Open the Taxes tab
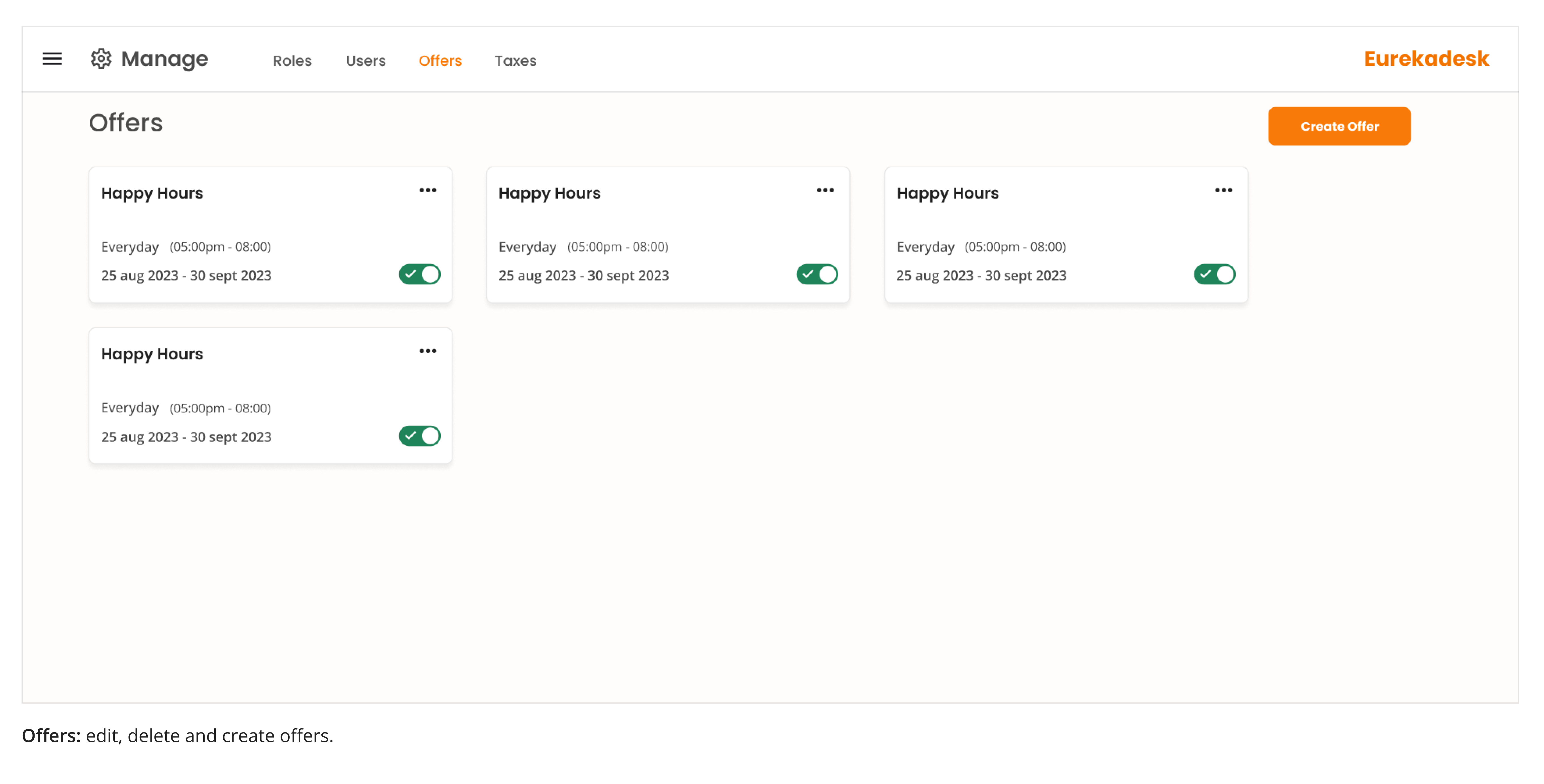Viewport: 1544px width, 784px height. click(516, 61)
